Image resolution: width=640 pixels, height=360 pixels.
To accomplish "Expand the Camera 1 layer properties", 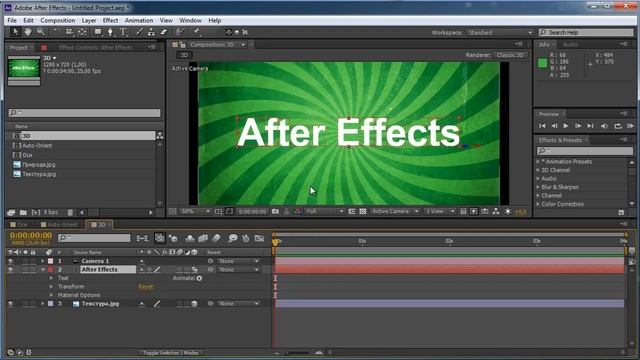I will 42,261.
